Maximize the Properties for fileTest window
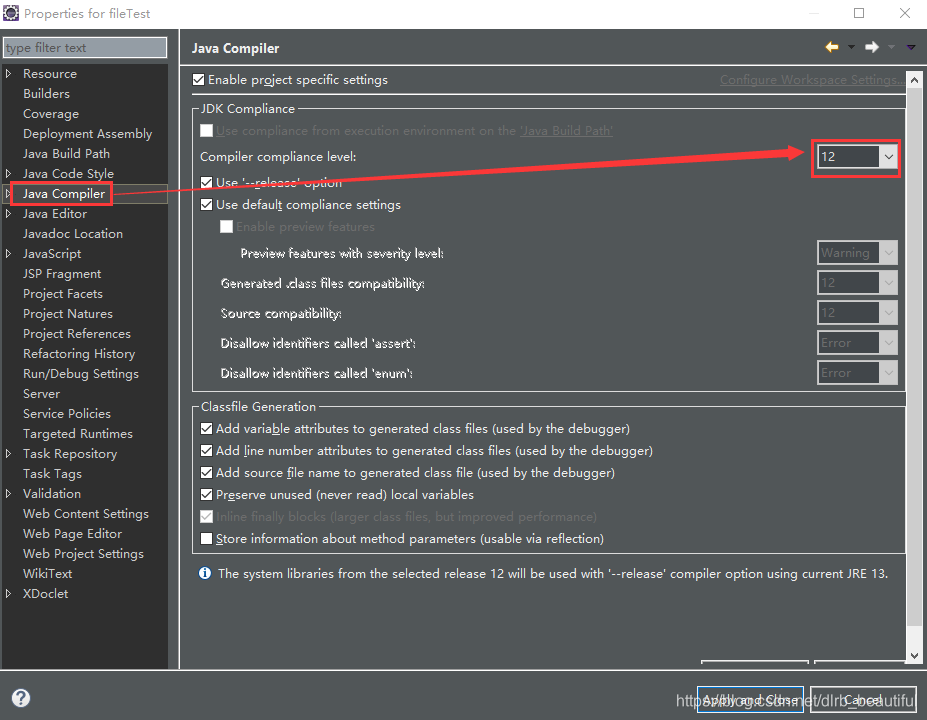This screenshot has height=720, width=927. click(x=859, y=13)
